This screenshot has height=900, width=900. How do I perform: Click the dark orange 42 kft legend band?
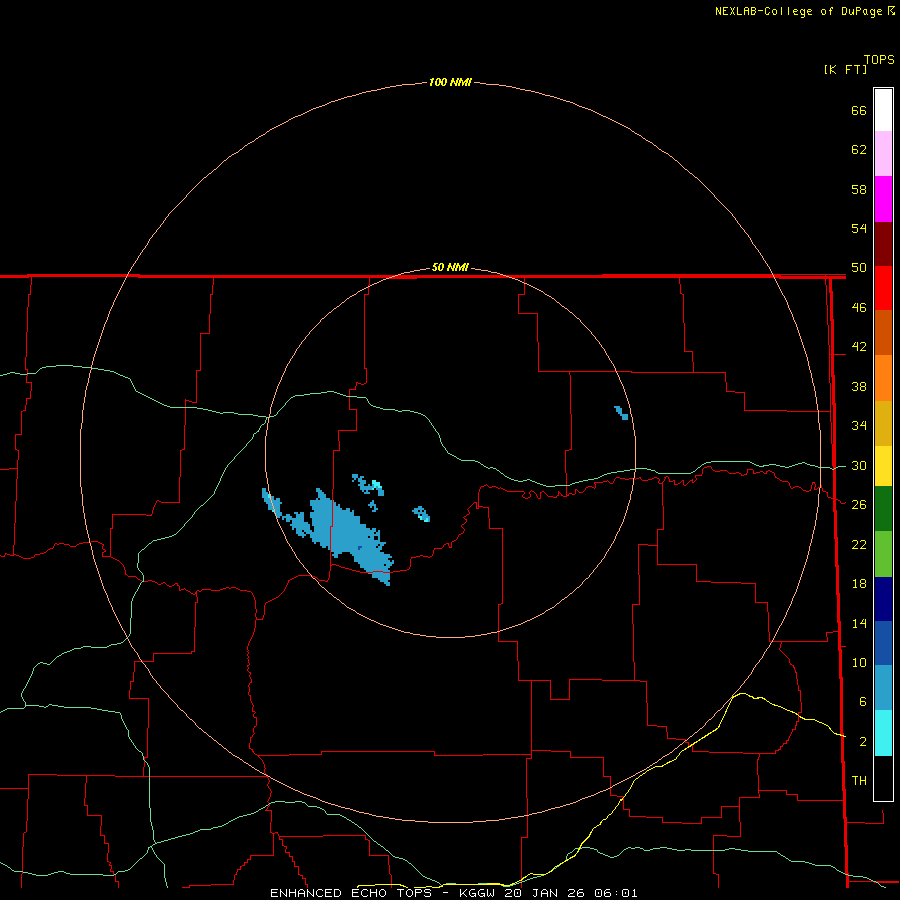[883, 332]
